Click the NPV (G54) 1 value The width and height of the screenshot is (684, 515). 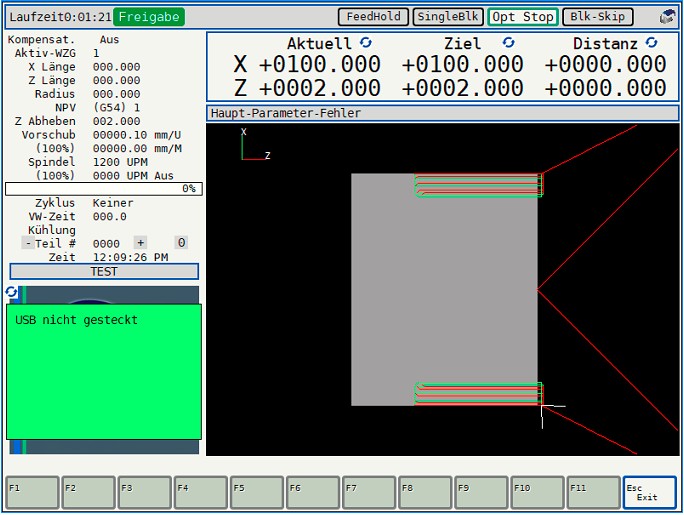116,108
